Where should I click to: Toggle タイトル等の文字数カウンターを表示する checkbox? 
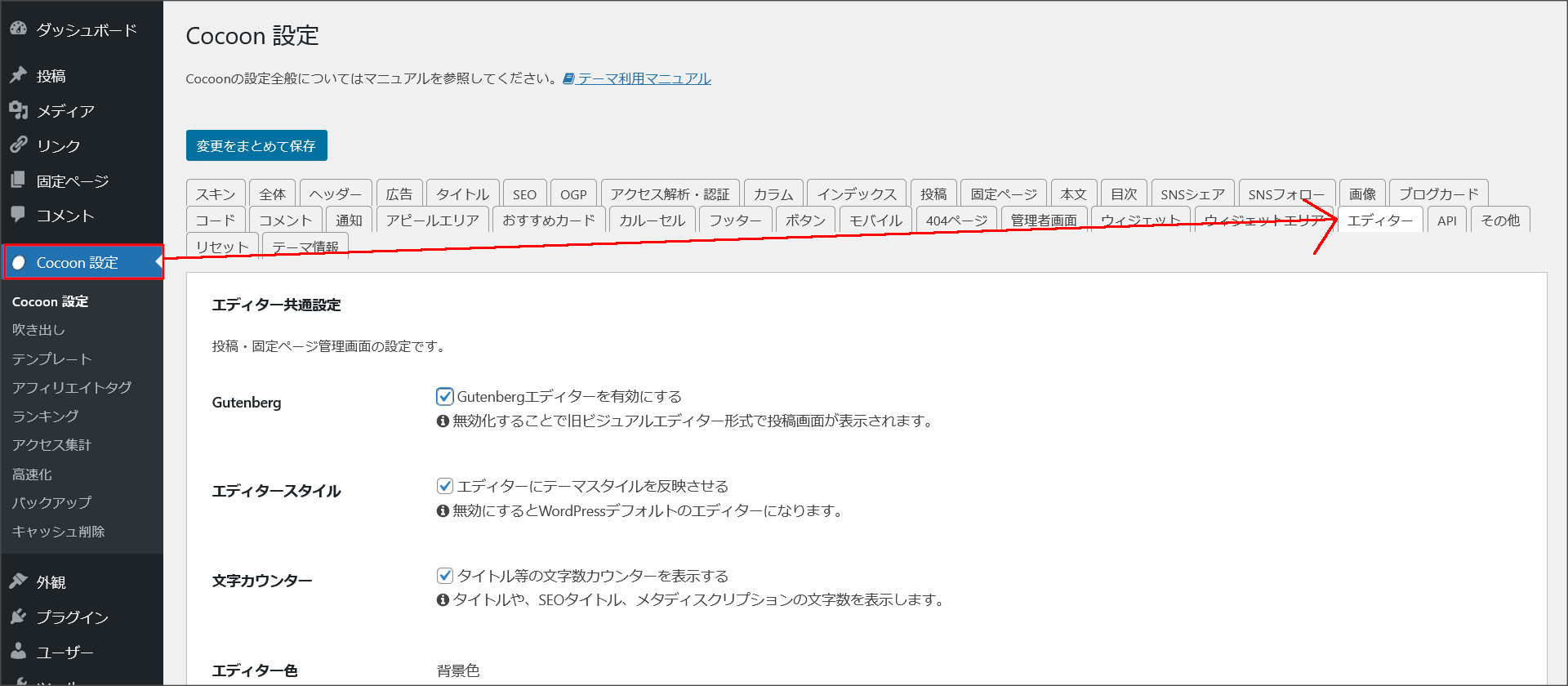coord(445,576)
